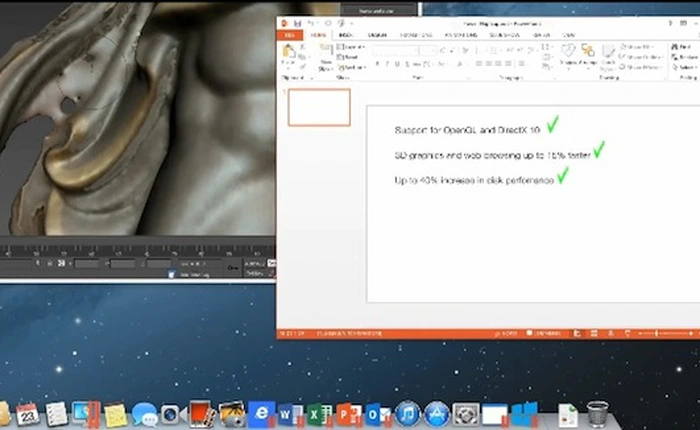Screen dimensions: 700x430
Task: Click the Format Painter icon
Action: click(303, 67)
